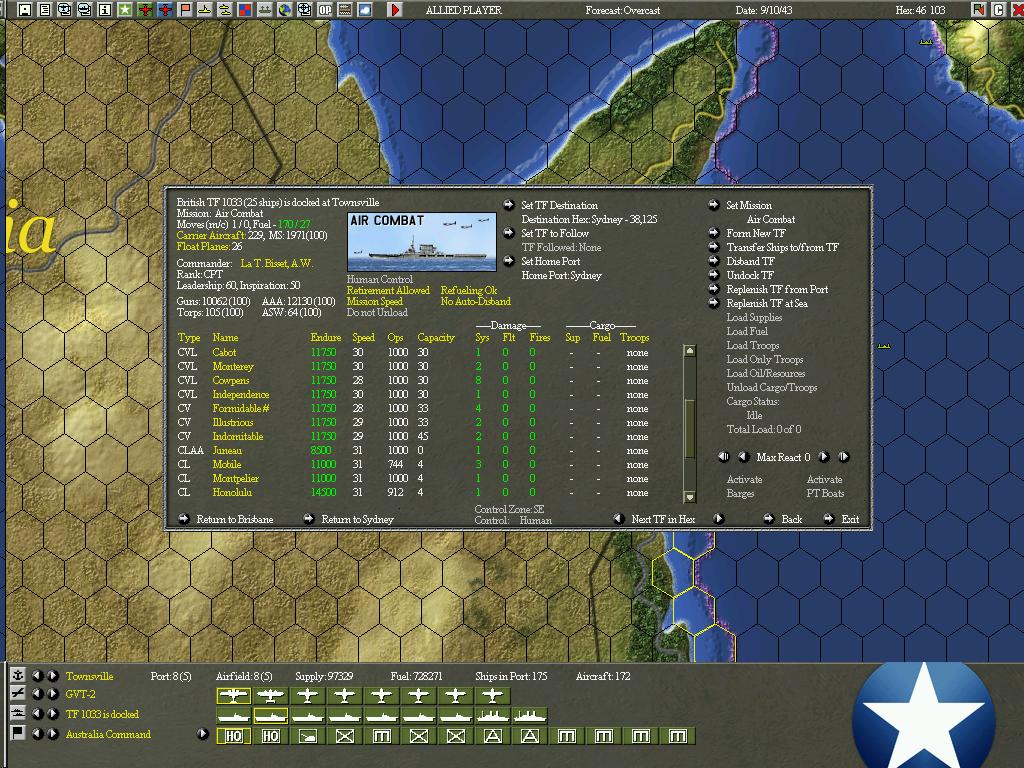
Task: Toggle Retirement Allowed setting
Action: pyautogui.click(x=388, y=290)
